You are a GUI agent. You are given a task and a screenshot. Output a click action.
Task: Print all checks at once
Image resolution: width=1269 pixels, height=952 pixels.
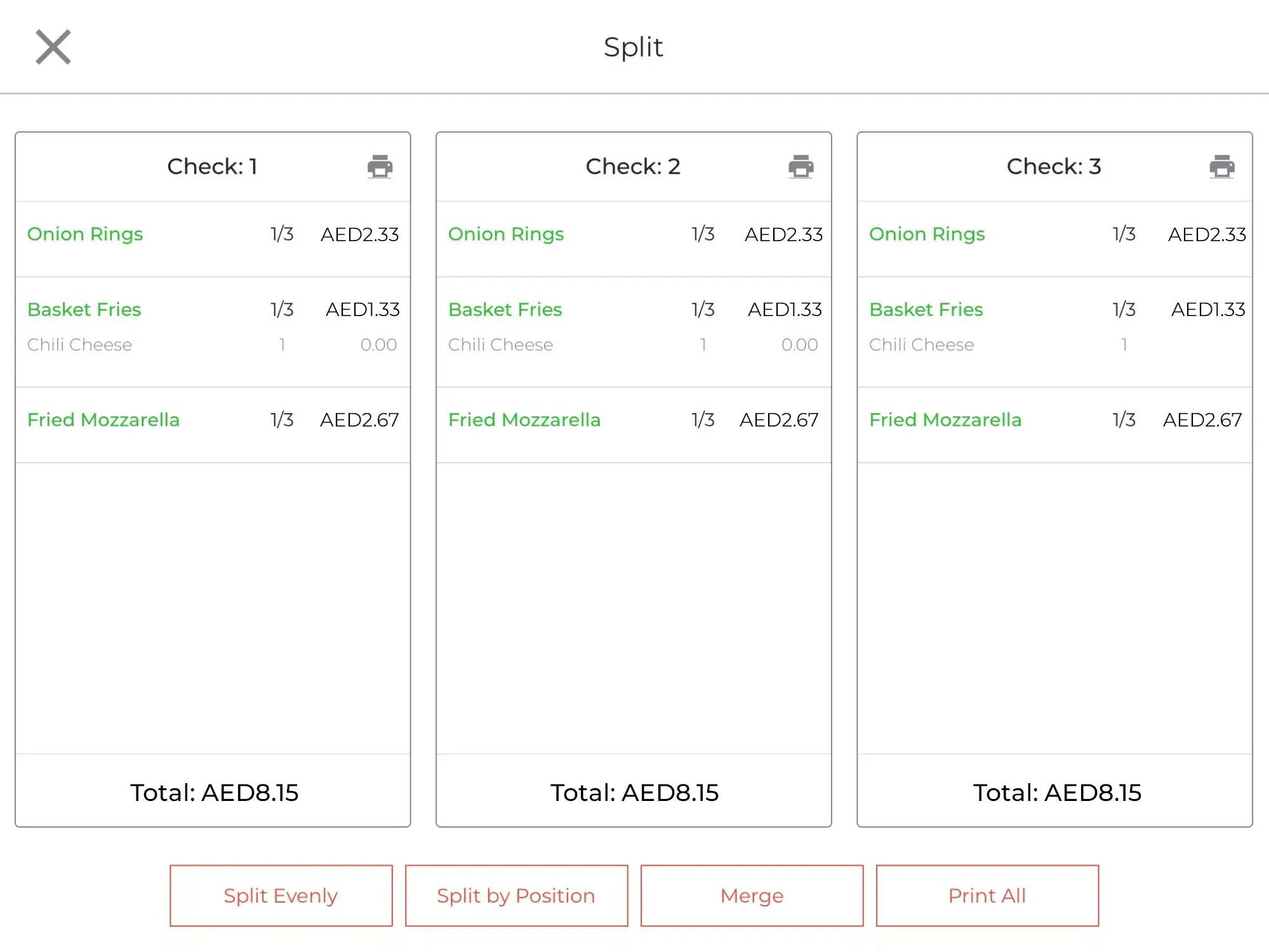[987, 896]
